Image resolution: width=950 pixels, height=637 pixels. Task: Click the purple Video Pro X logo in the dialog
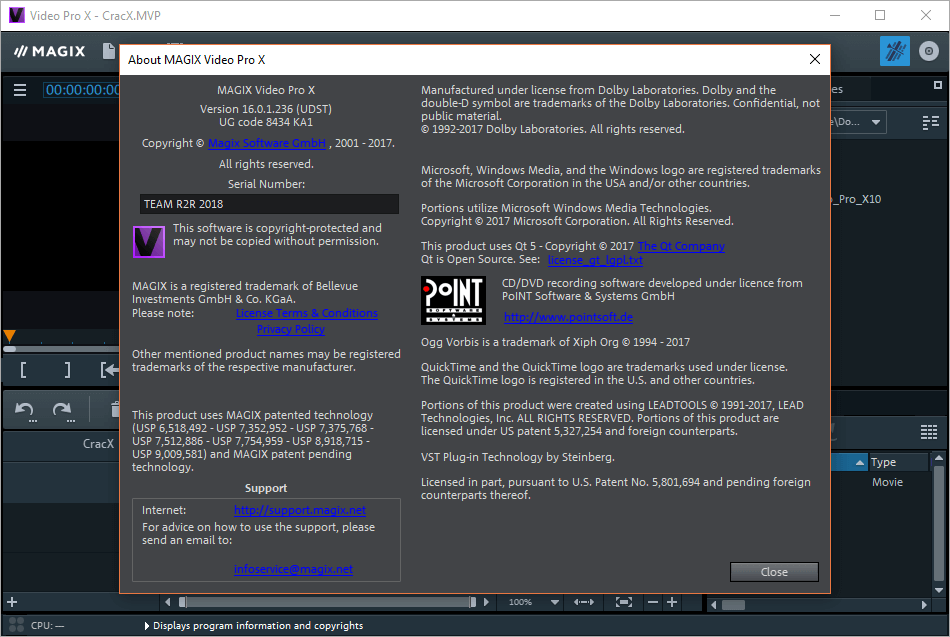149,241
